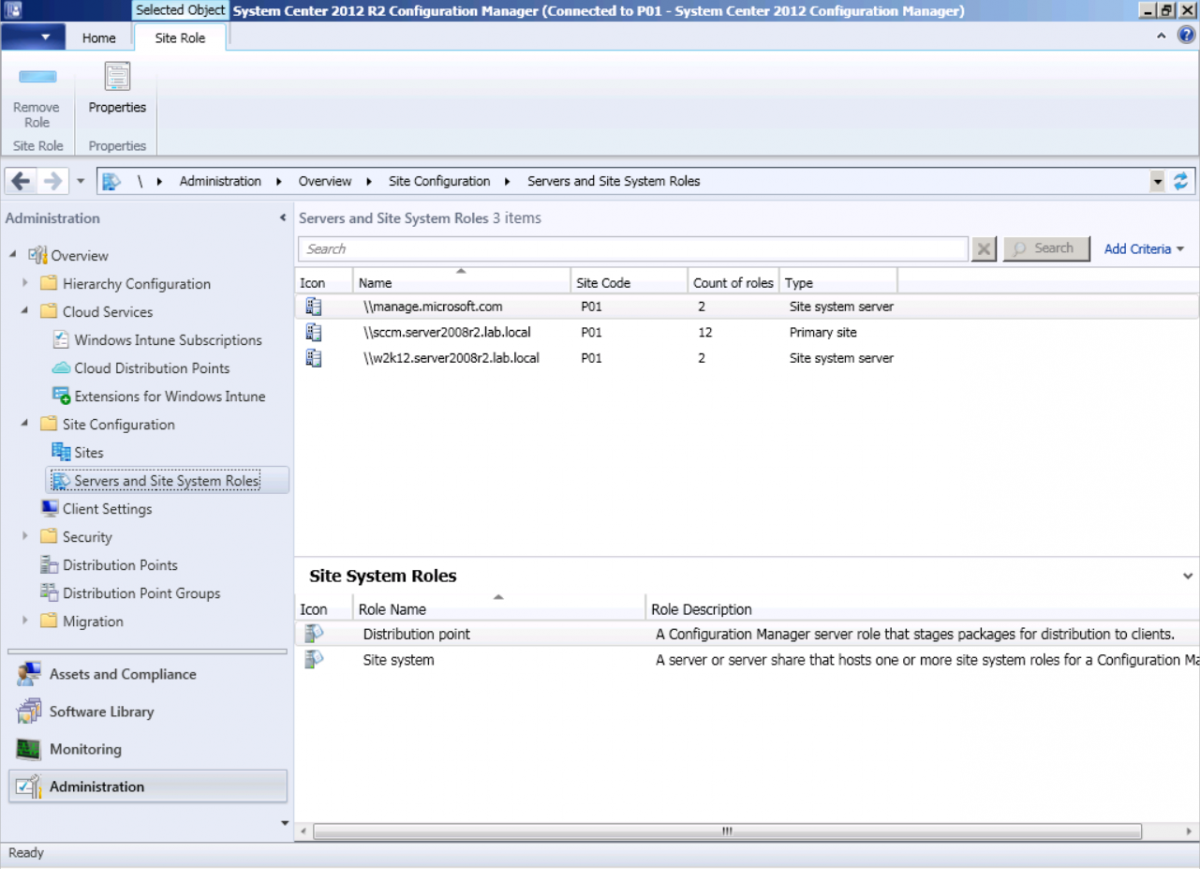Click the Cloud Services folder icon
The width and height of the screenshot is (1200, 869).
(x=49, y=312)
